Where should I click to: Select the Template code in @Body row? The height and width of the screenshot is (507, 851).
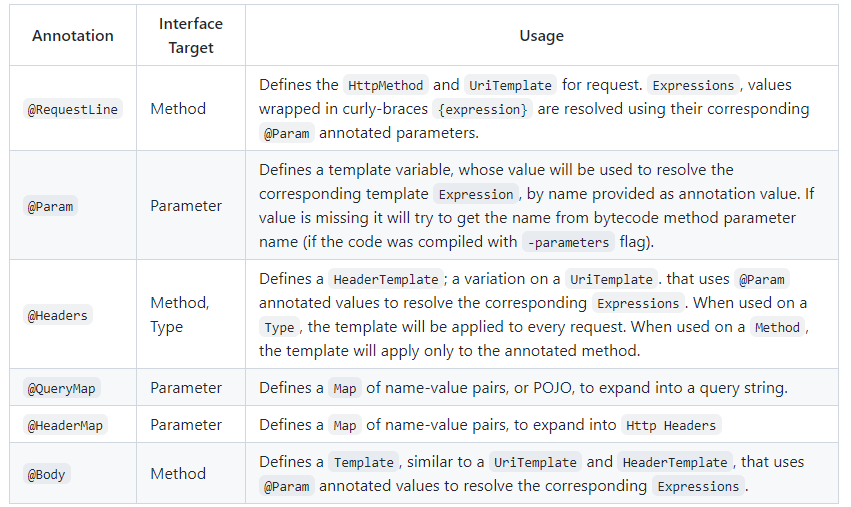pyautogui.click(x=363, y=462)
